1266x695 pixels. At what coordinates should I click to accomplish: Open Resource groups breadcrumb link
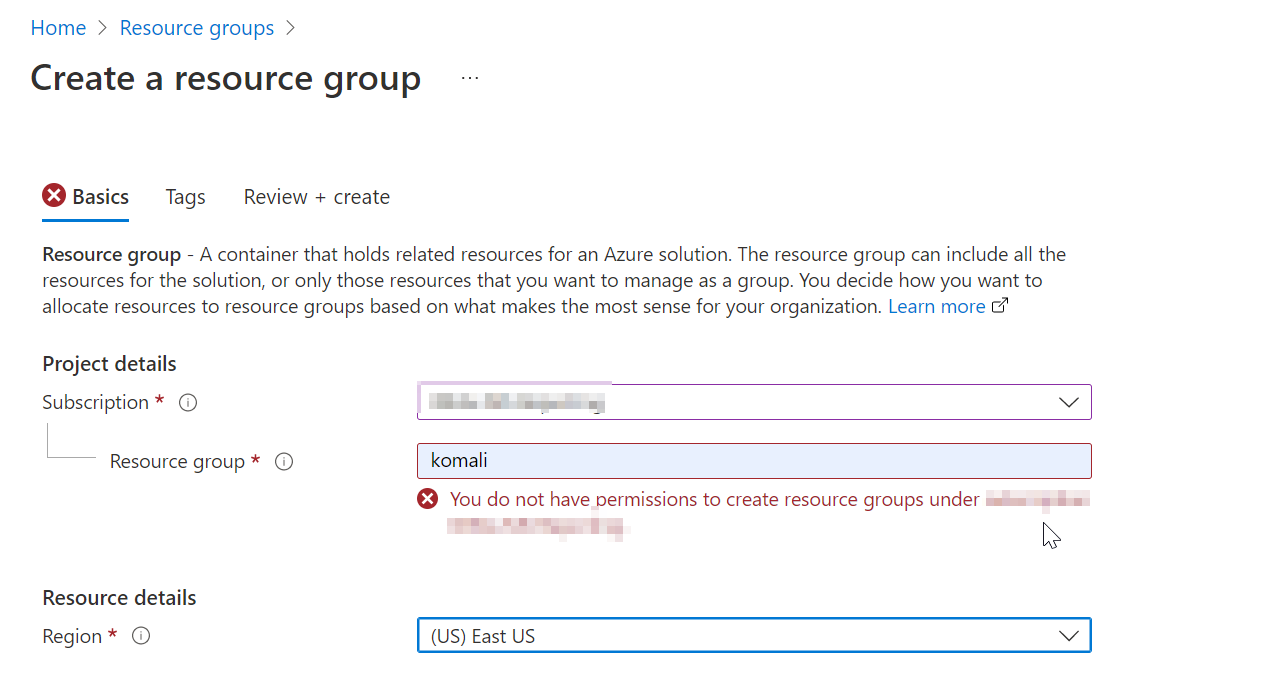197,28
